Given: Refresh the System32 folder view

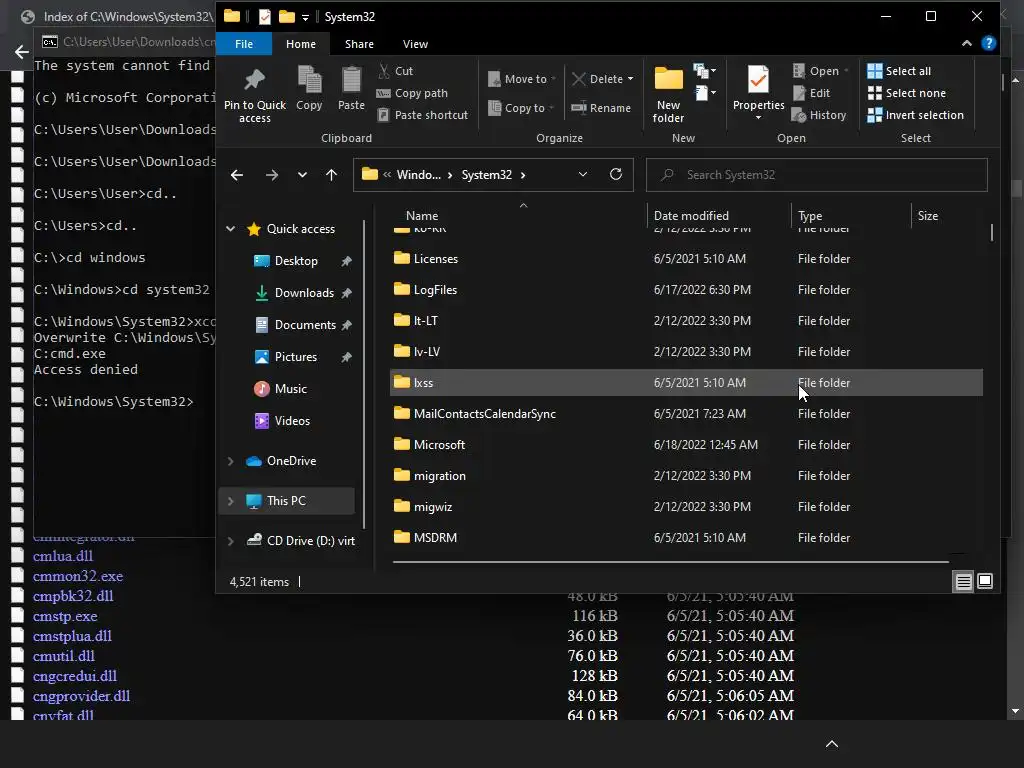Looking at the screenshot, I should pos(616,174).
